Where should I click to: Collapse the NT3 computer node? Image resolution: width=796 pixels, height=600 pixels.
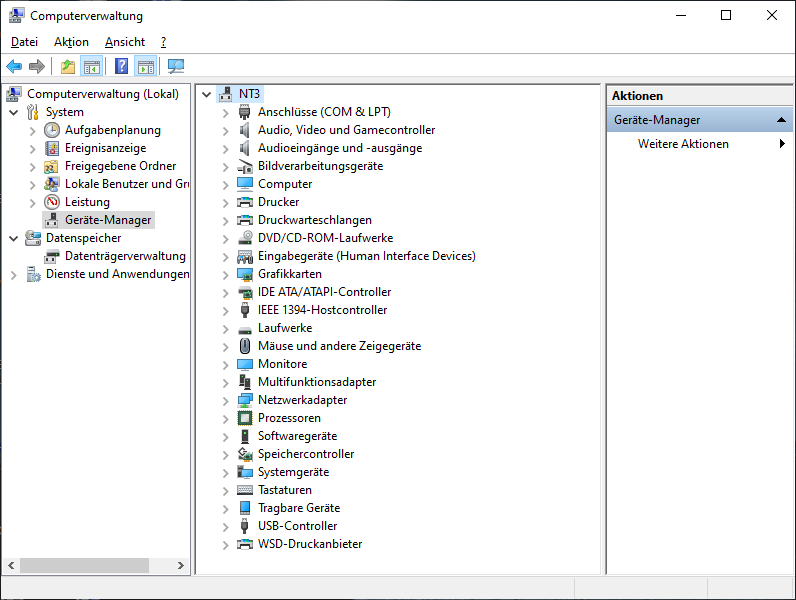coord(207,94)
